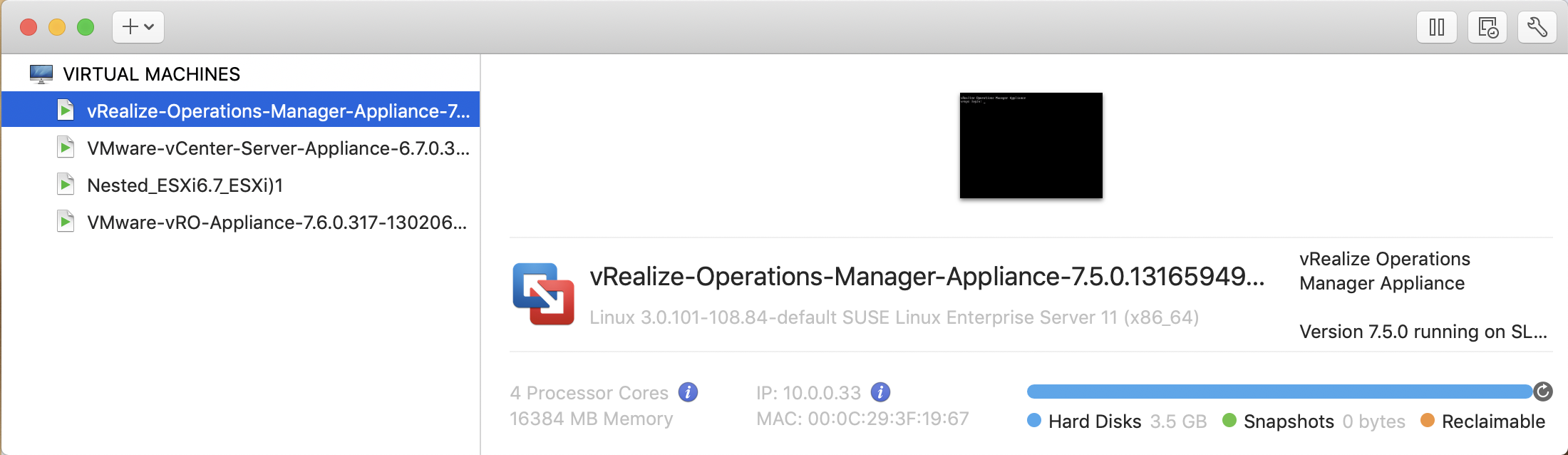Click the vRealize Operations Manager Appliance title
Viewport: 1568px width, 455px height.
click(927, 277)
